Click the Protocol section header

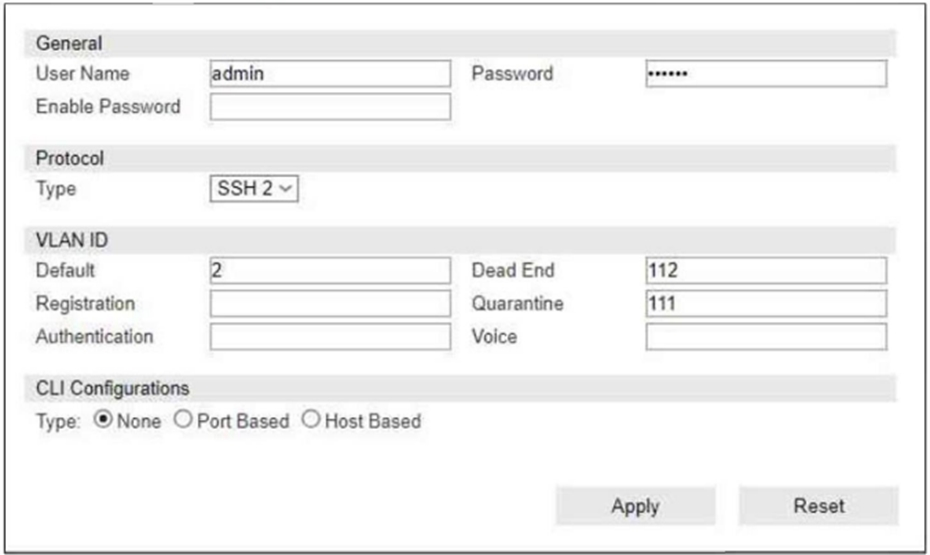click(460, 158)
